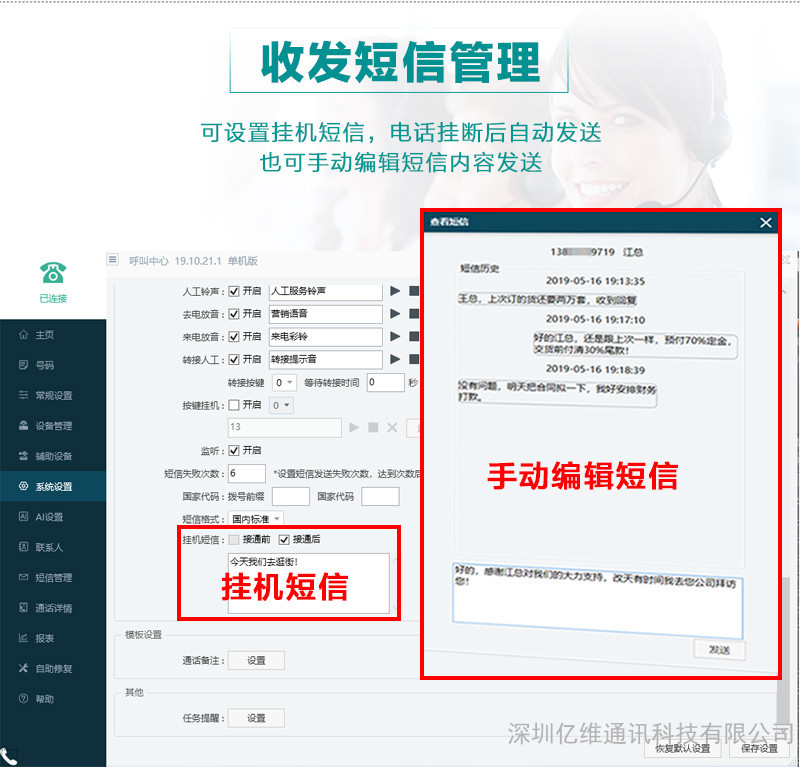Viewport: 800px width, 767px height.
Task: Play the 来电放音 audio
Action: 395,336
